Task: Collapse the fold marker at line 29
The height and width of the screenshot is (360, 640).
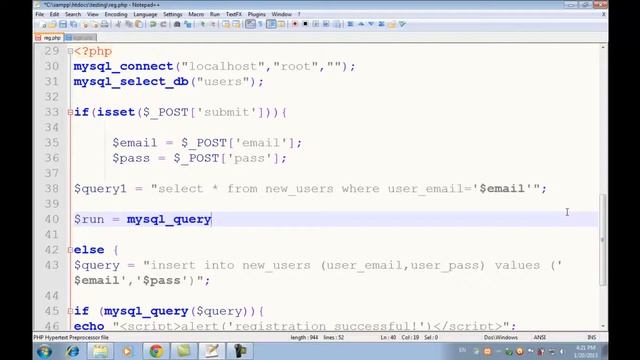Action: [70, 51]
